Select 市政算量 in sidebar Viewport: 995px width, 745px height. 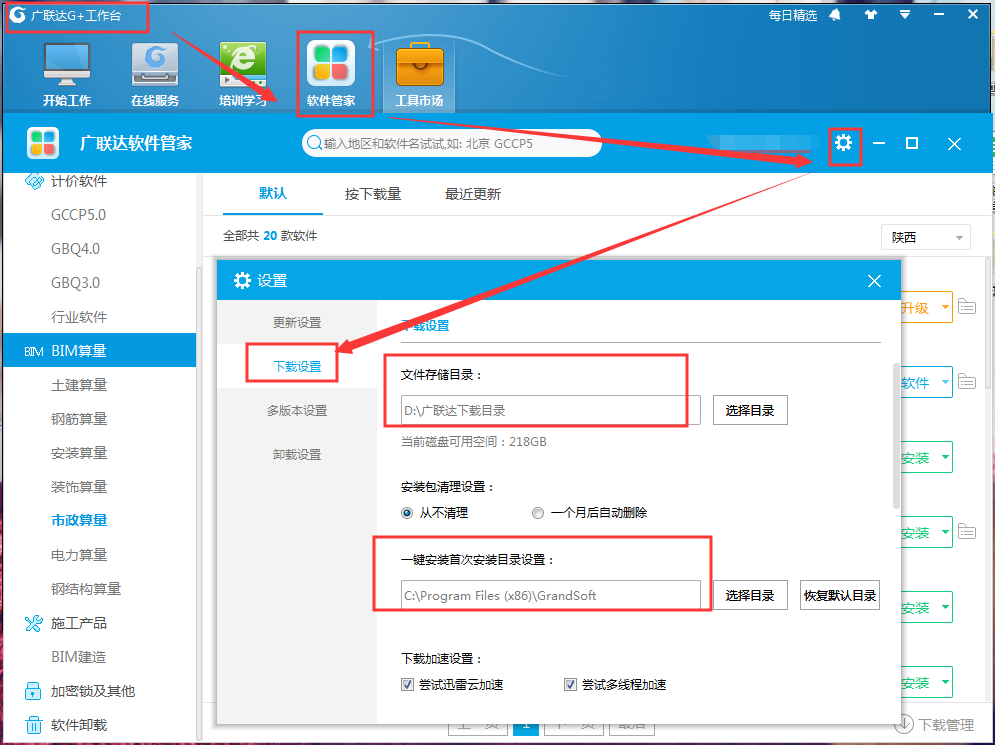coord(79,520)
